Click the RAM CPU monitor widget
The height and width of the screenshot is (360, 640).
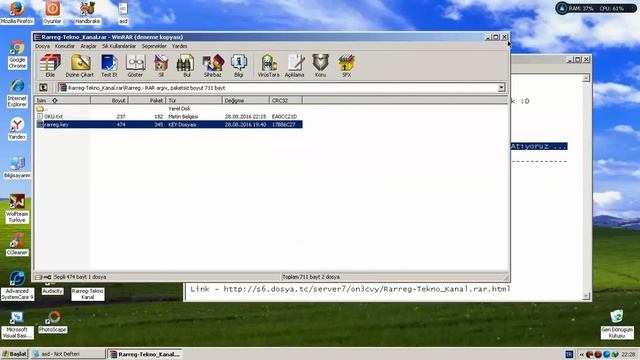click(597, 8)
